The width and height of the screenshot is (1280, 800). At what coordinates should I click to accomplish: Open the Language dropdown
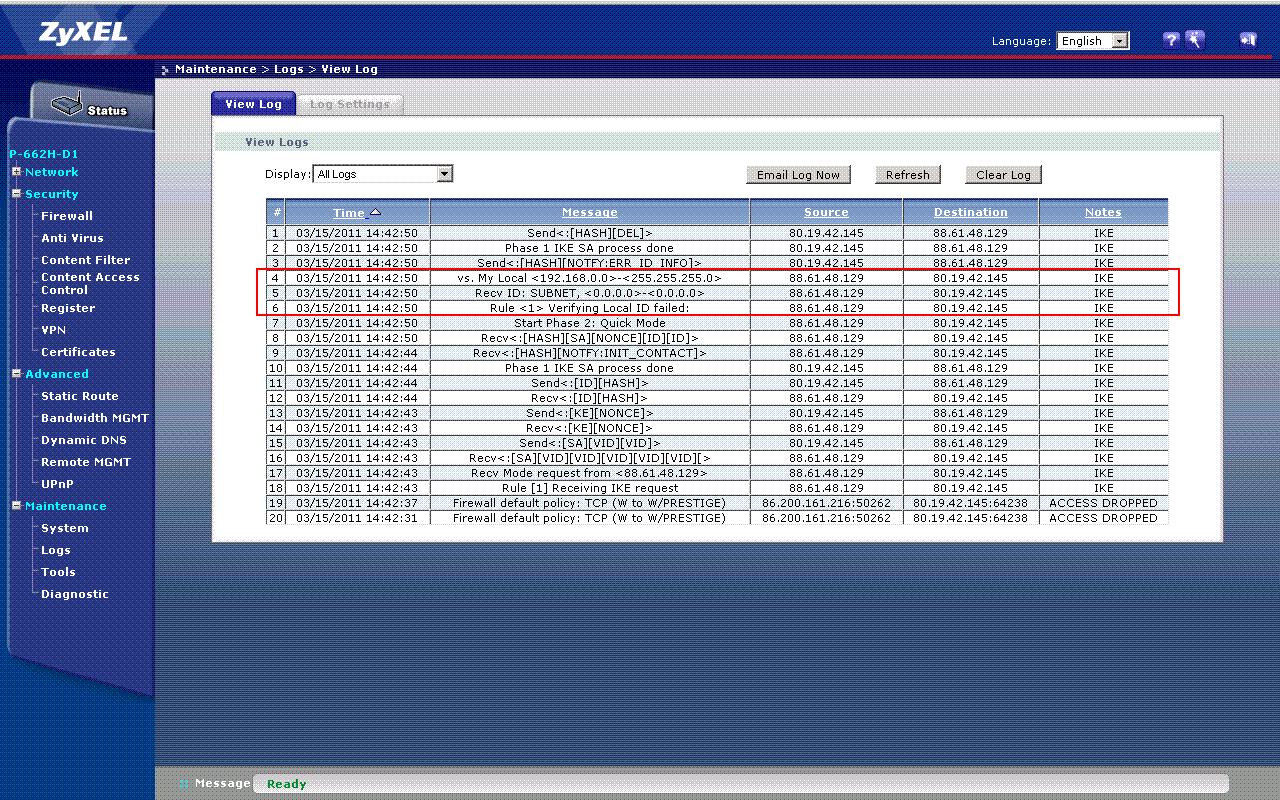pos(1120,41)
